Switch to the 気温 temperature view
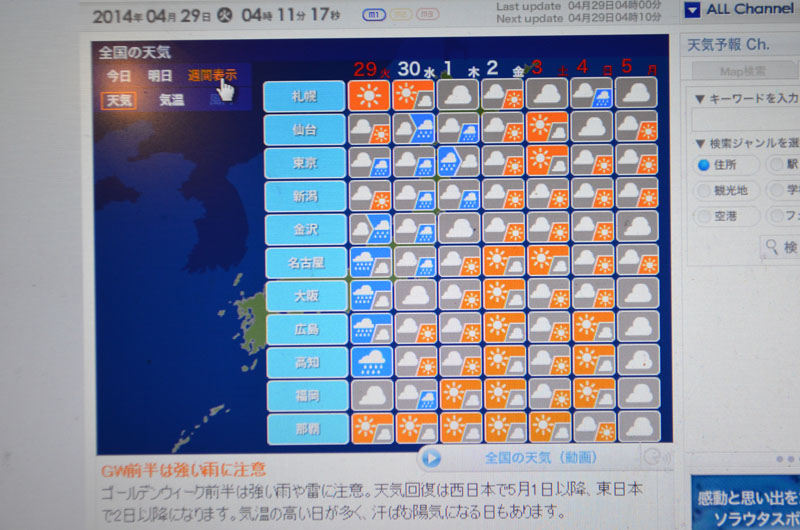Screen dimensions: 800x530 click(x=171, y=100)
